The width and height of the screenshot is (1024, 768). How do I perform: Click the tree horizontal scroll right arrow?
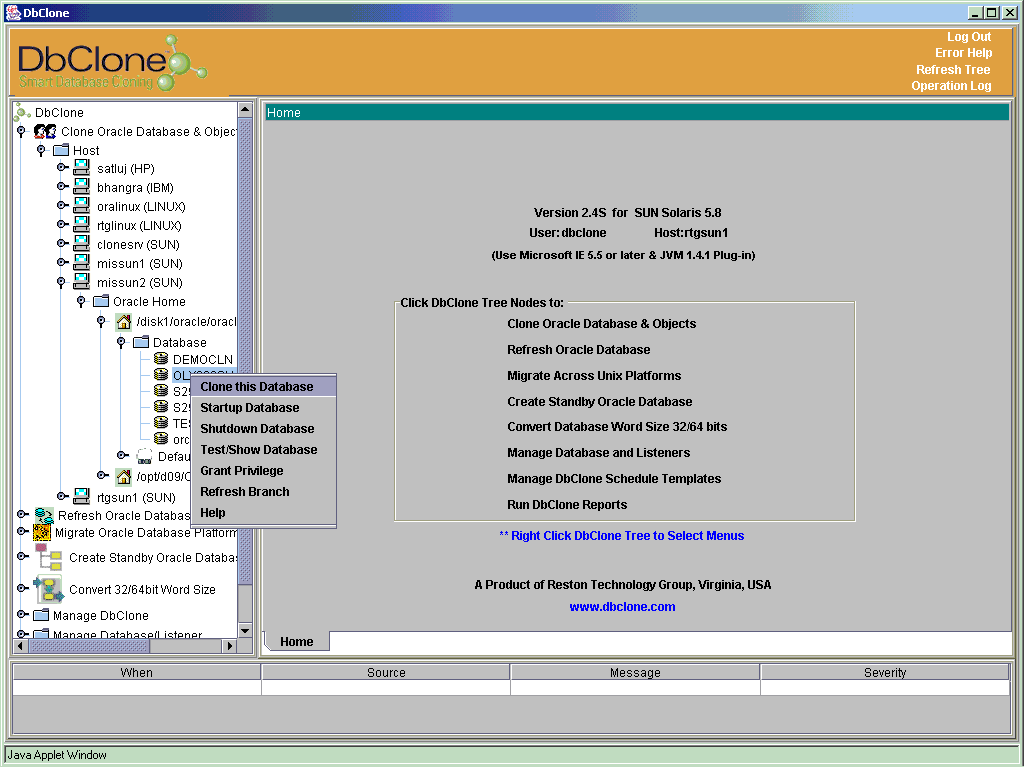[229, 646]
